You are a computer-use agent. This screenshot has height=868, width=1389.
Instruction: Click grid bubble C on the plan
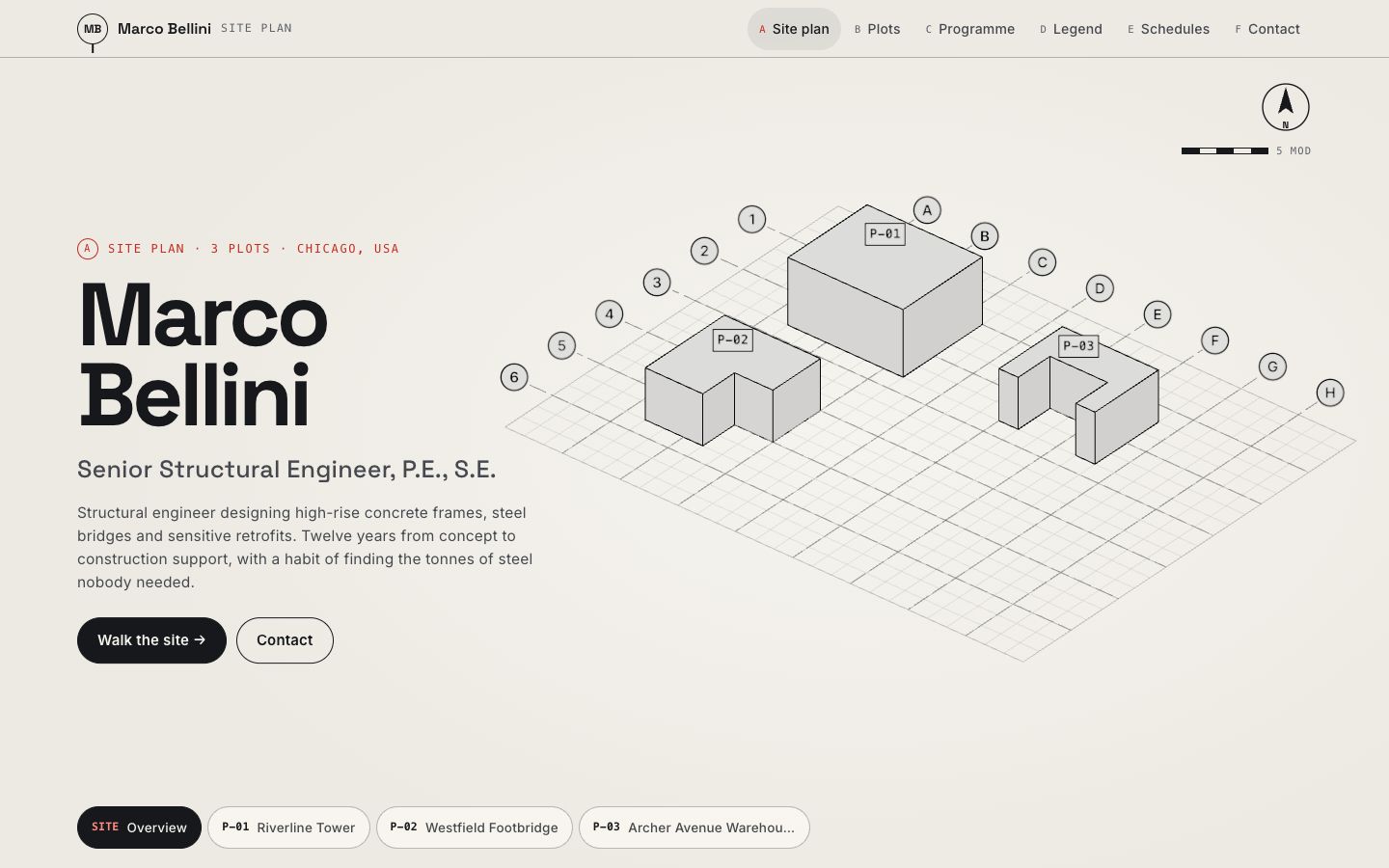point(1042,262)
